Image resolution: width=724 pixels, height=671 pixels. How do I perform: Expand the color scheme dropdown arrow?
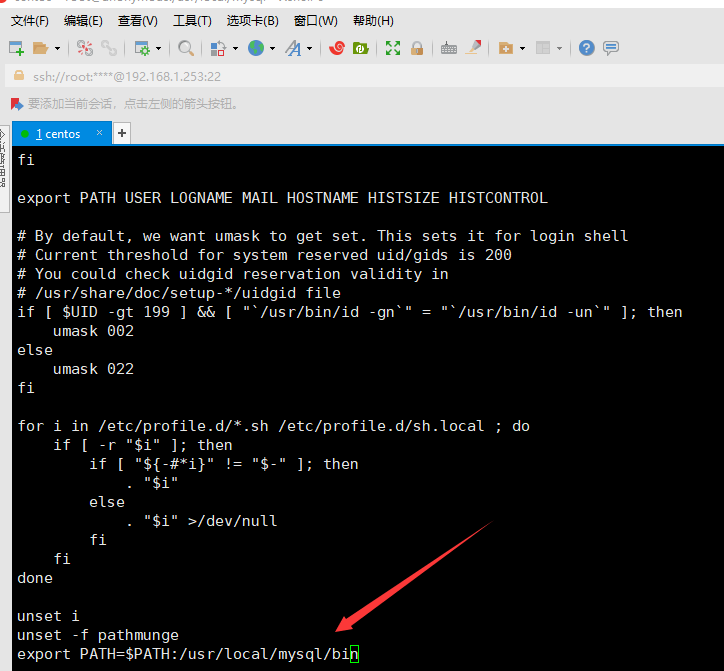[235, 48]
